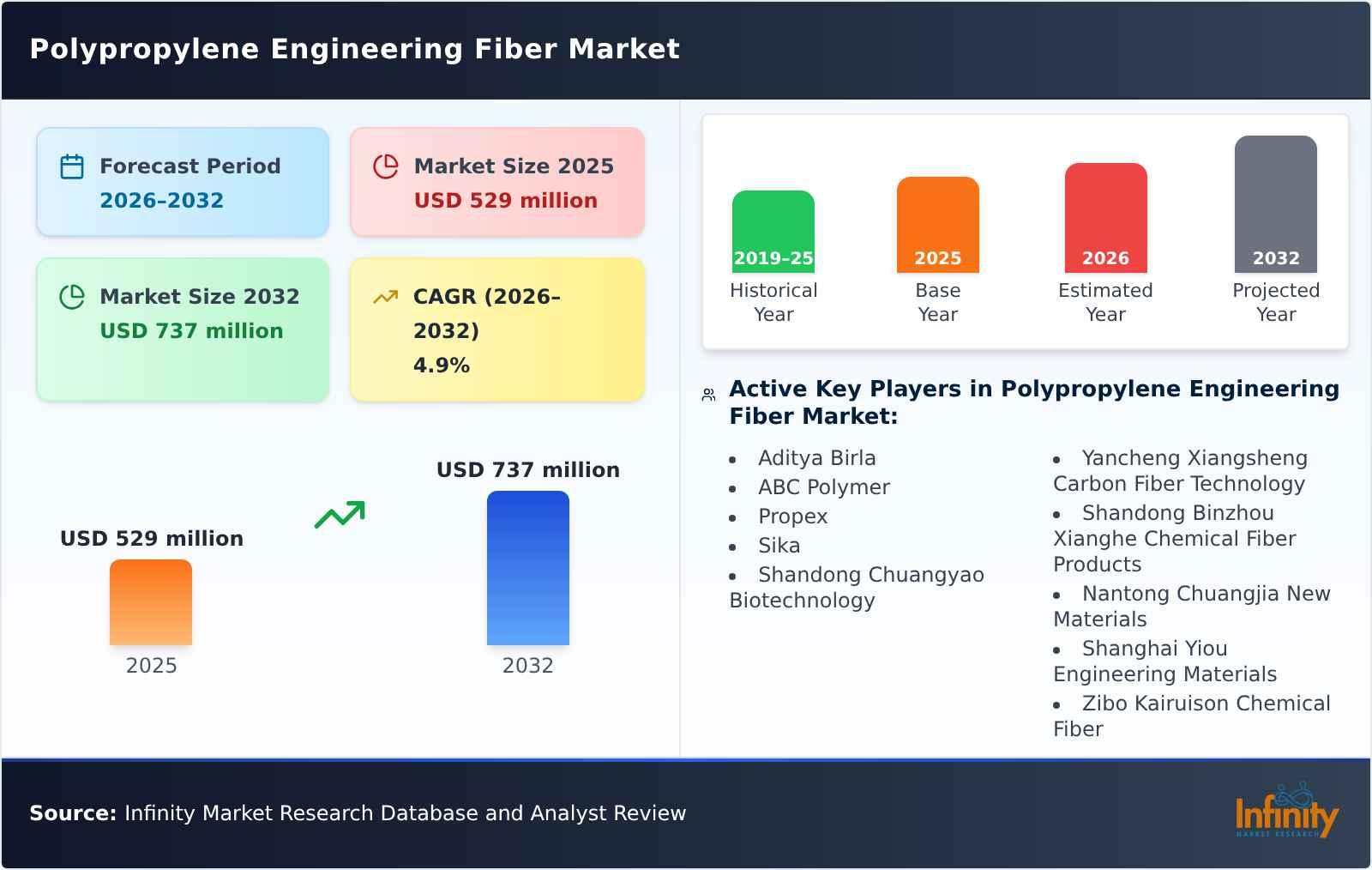
Task: Click the pie chart icon beside Market Size 2032
Action: click(x=72, y=297)
